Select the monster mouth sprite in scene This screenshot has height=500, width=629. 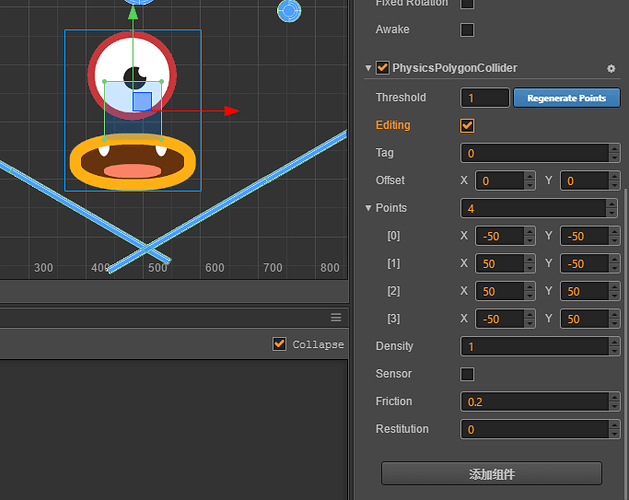tap(133, 162)
